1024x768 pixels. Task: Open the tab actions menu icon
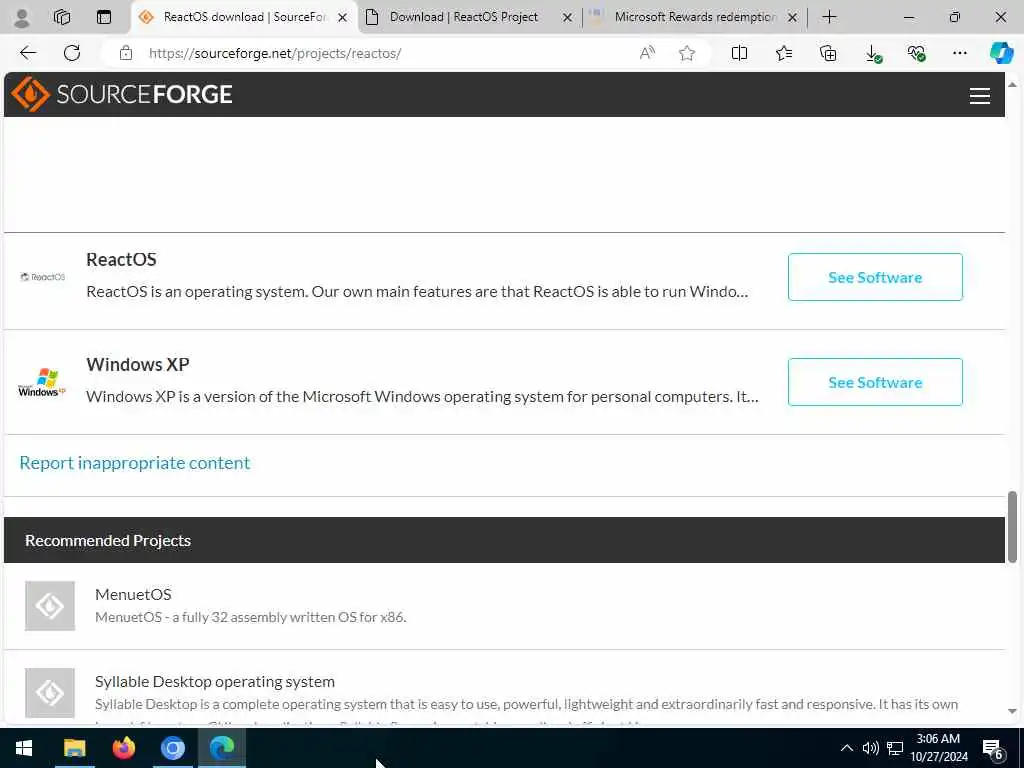coord(104,18)
